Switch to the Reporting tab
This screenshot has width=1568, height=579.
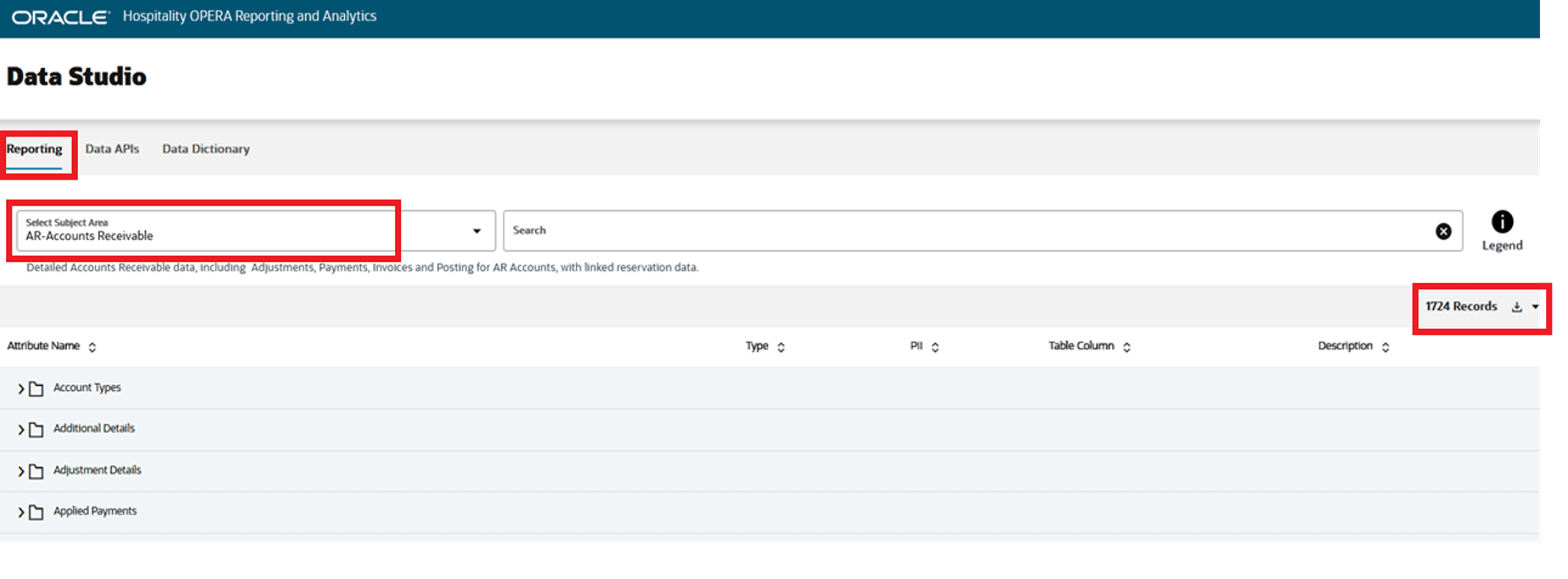35,149
